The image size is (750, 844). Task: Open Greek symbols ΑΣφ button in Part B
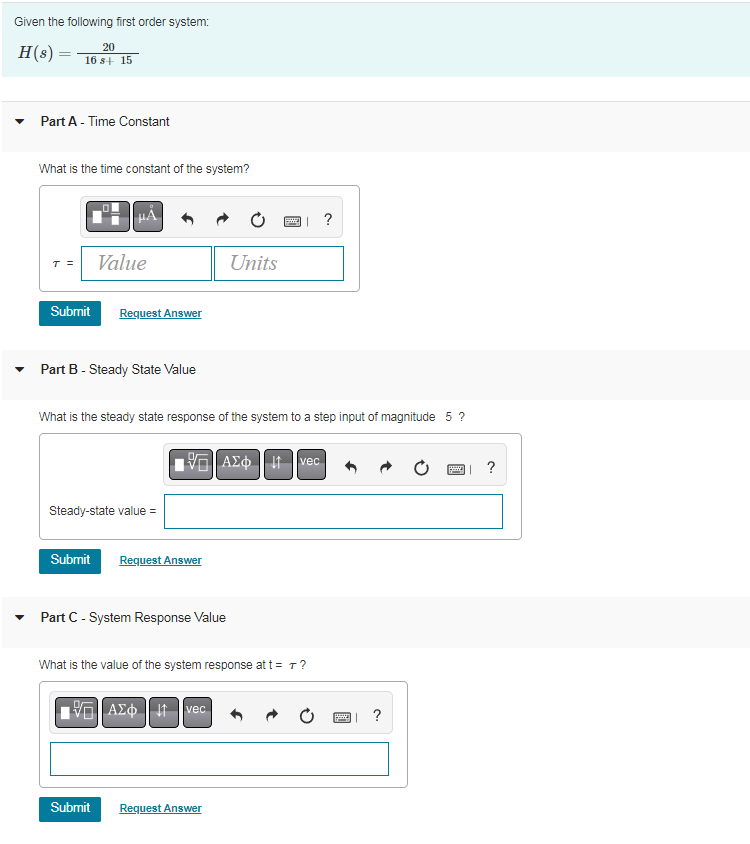click(x=237, y=464)
